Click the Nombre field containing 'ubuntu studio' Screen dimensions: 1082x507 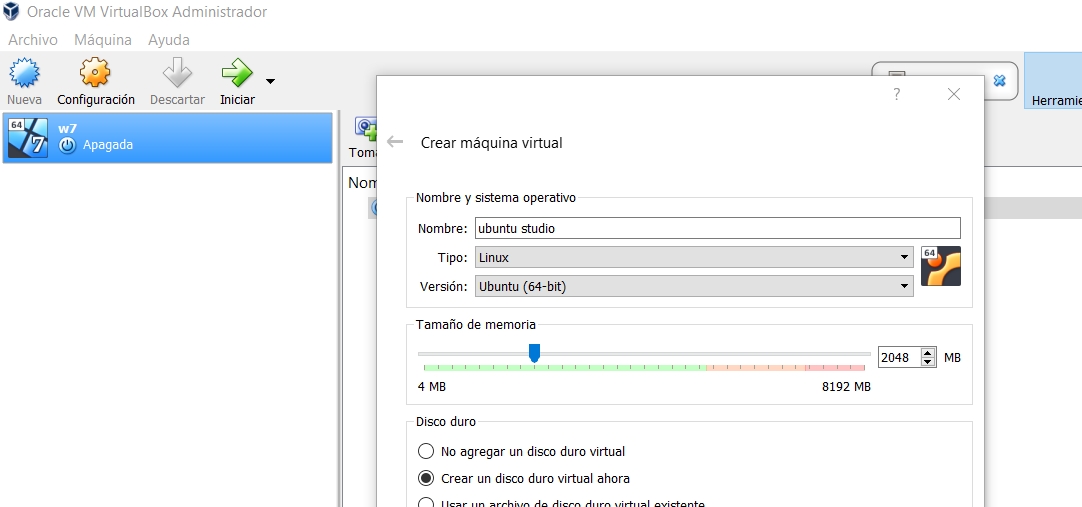point(717,228)
